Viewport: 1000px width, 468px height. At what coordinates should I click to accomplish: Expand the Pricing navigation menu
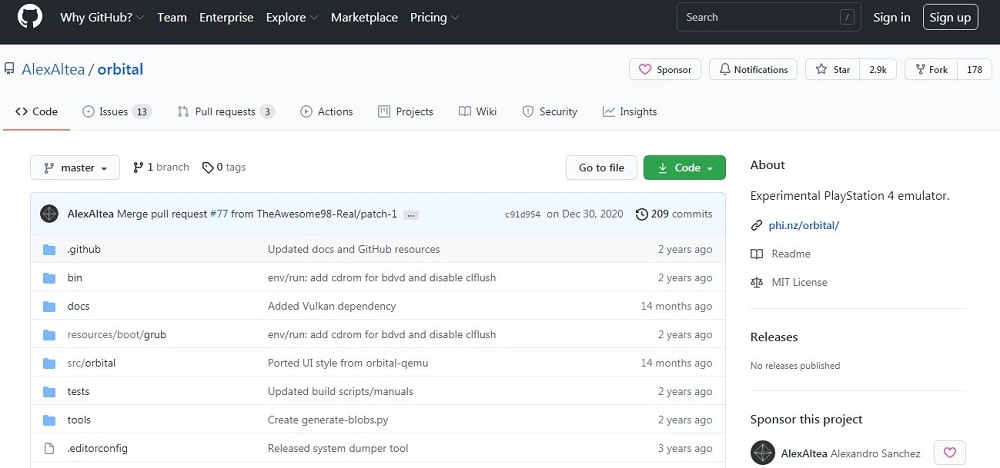coord(434,17)
